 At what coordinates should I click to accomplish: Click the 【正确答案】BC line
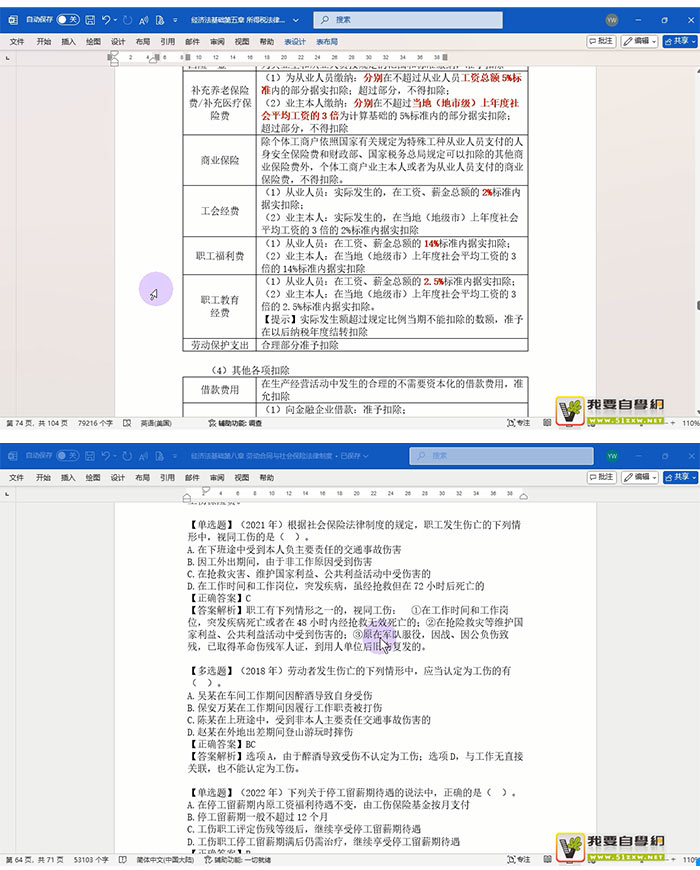[222, 744]
